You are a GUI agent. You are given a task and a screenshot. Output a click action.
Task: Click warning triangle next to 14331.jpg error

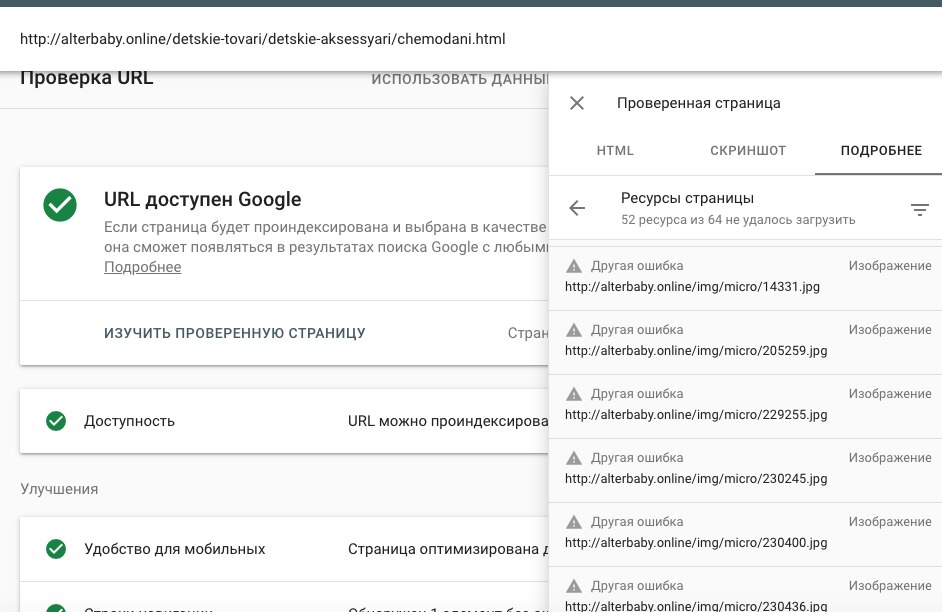point(573,263)
